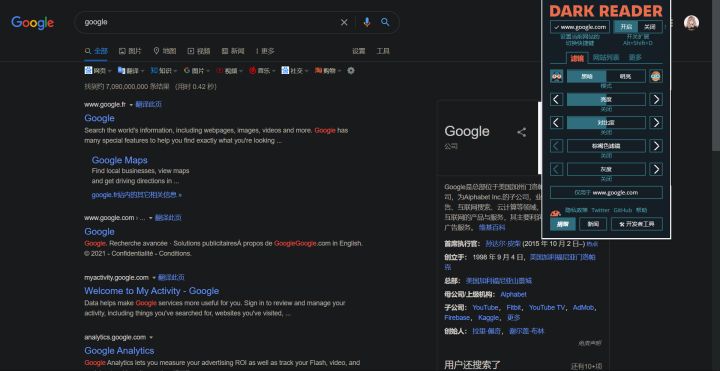Open the 帮助 help link in Dark Reader
Screen dimensions: 720x371
[641, 210]
